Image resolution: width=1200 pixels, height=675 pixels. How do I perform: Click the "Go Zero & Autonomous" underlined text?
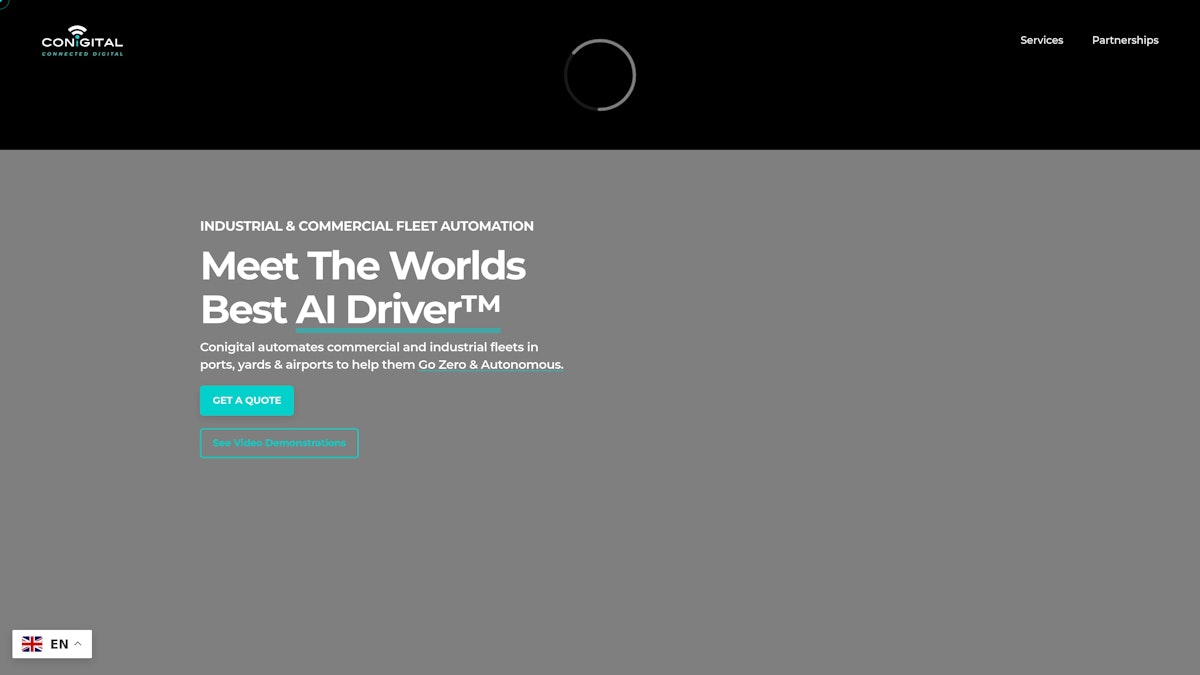point(490,365)
